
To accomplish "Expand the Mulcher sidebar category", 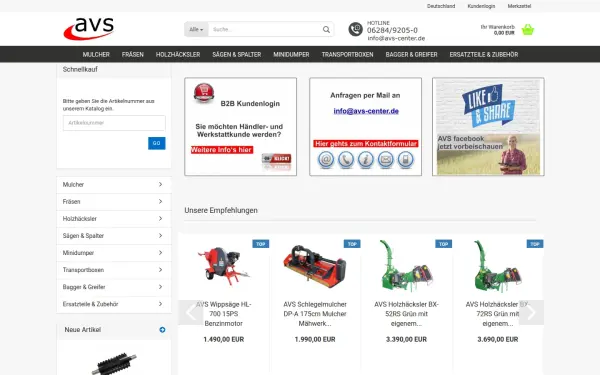I will 114,184.
